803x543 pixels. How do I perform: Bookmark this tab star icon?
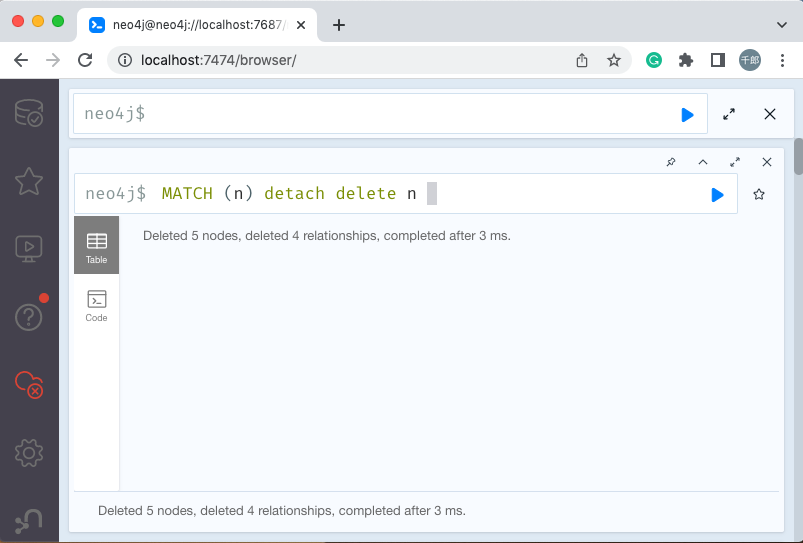[x=614, y=60]
